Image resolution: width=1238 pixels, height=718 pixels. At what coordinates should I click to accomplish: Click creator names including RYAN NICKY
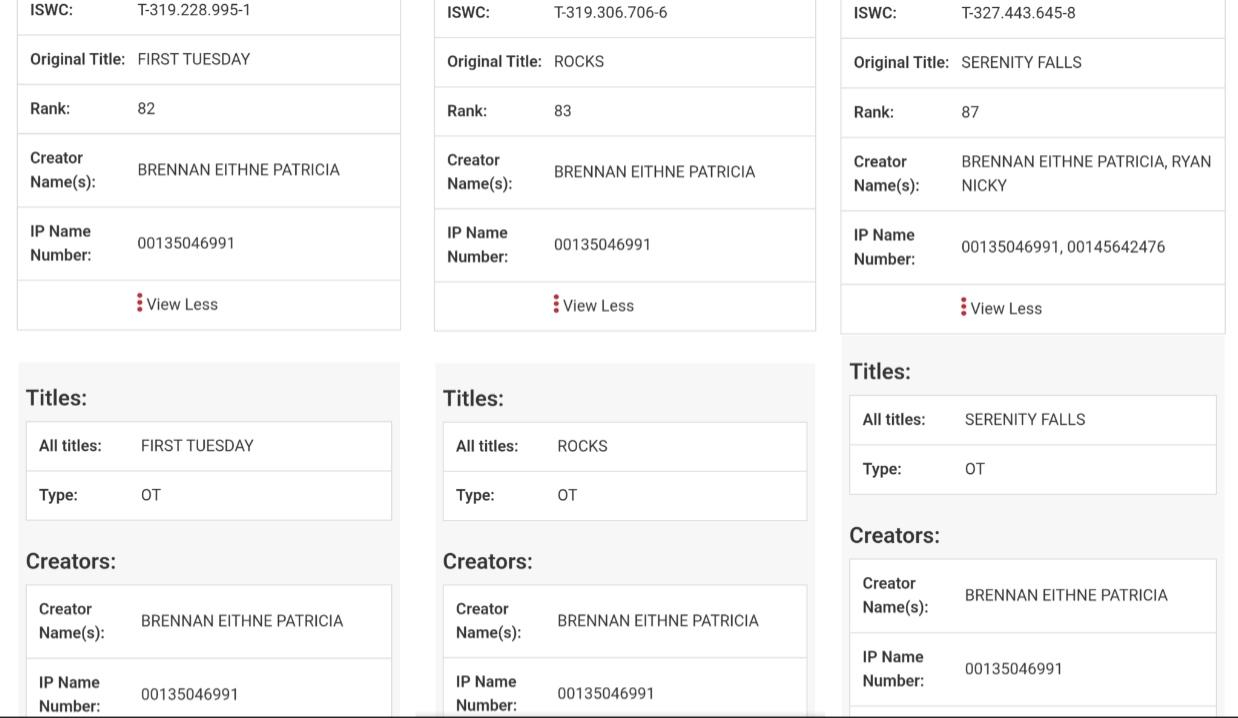1086,173
